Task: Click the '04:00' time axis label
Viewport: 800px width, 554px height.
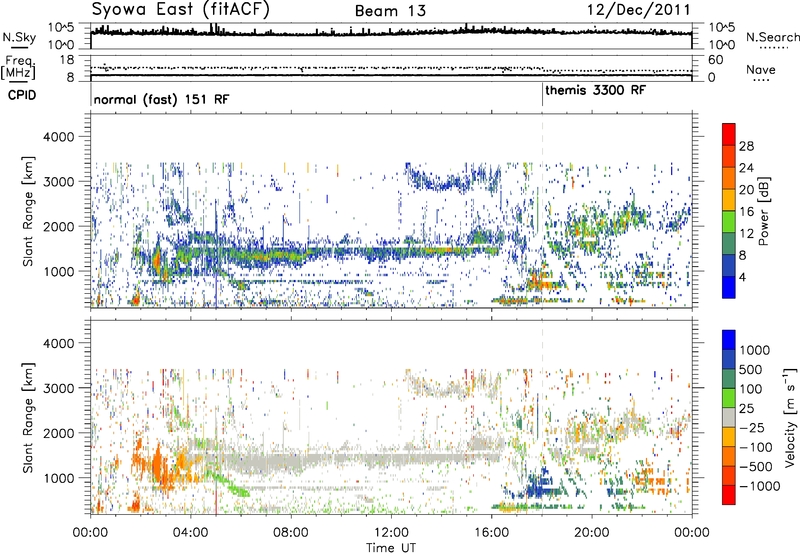Action: tap(190, 533)
